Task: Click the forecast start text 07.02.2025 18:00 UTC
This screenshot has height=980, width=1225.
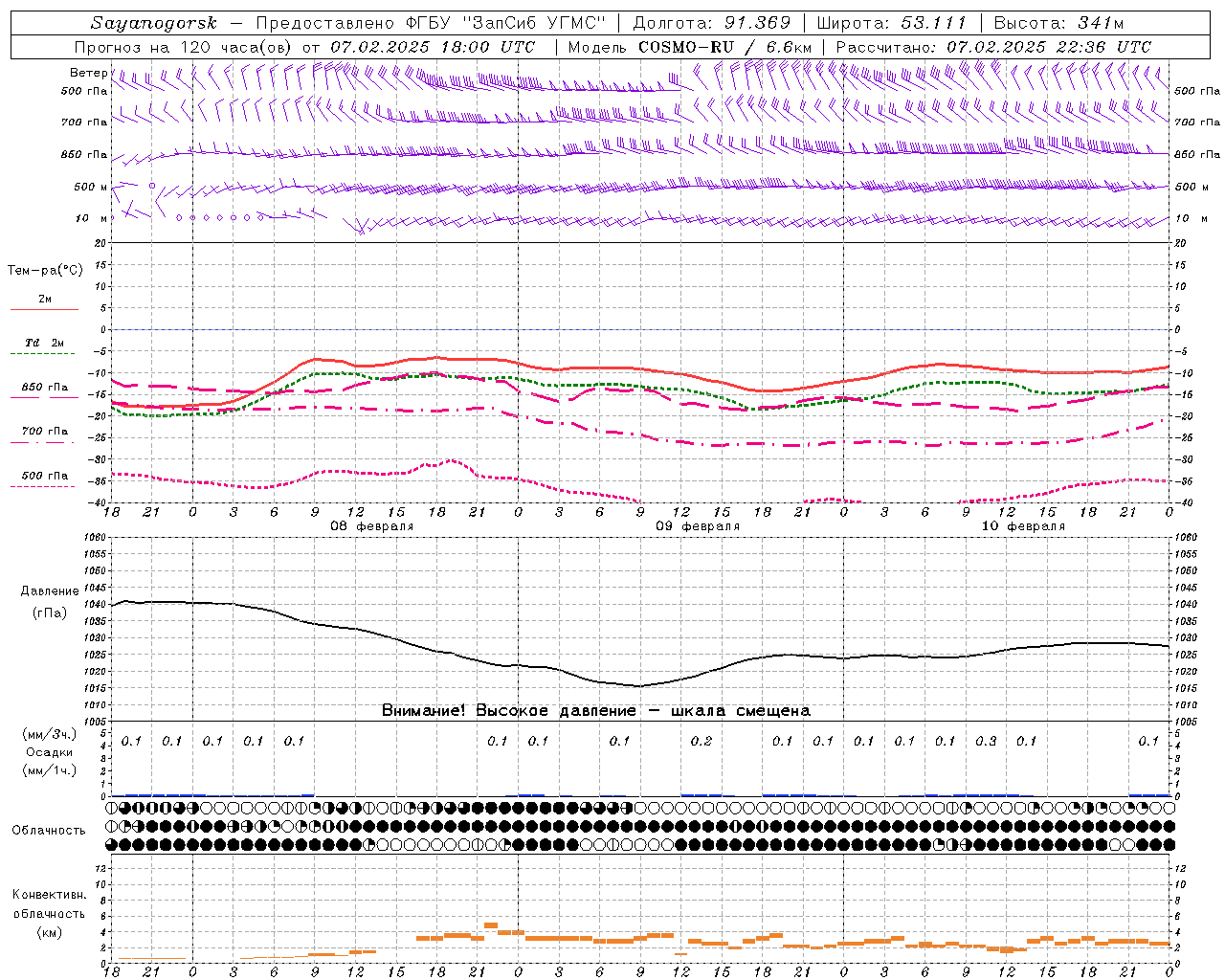Action: [433, 47]
